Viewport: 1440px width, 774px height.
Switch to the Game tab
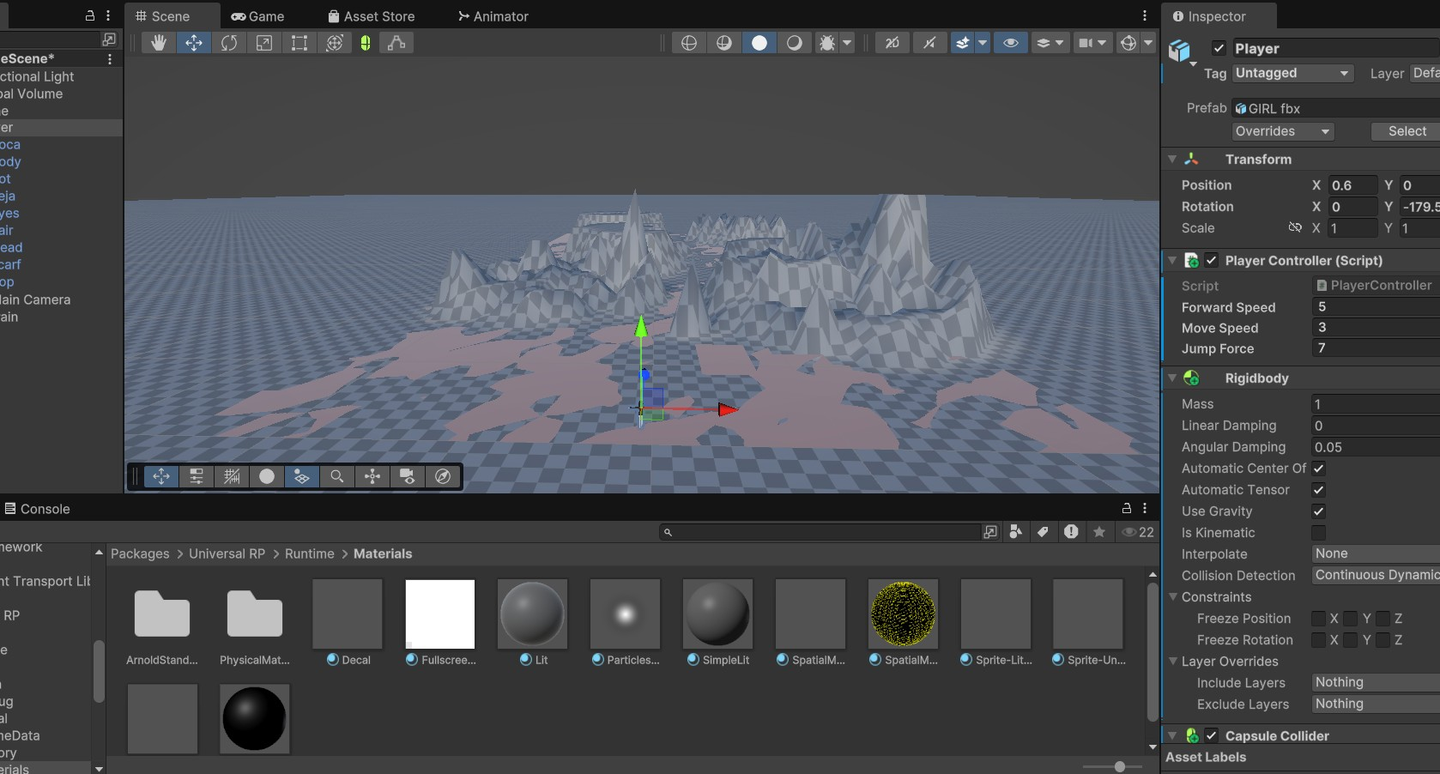(257, 16)
